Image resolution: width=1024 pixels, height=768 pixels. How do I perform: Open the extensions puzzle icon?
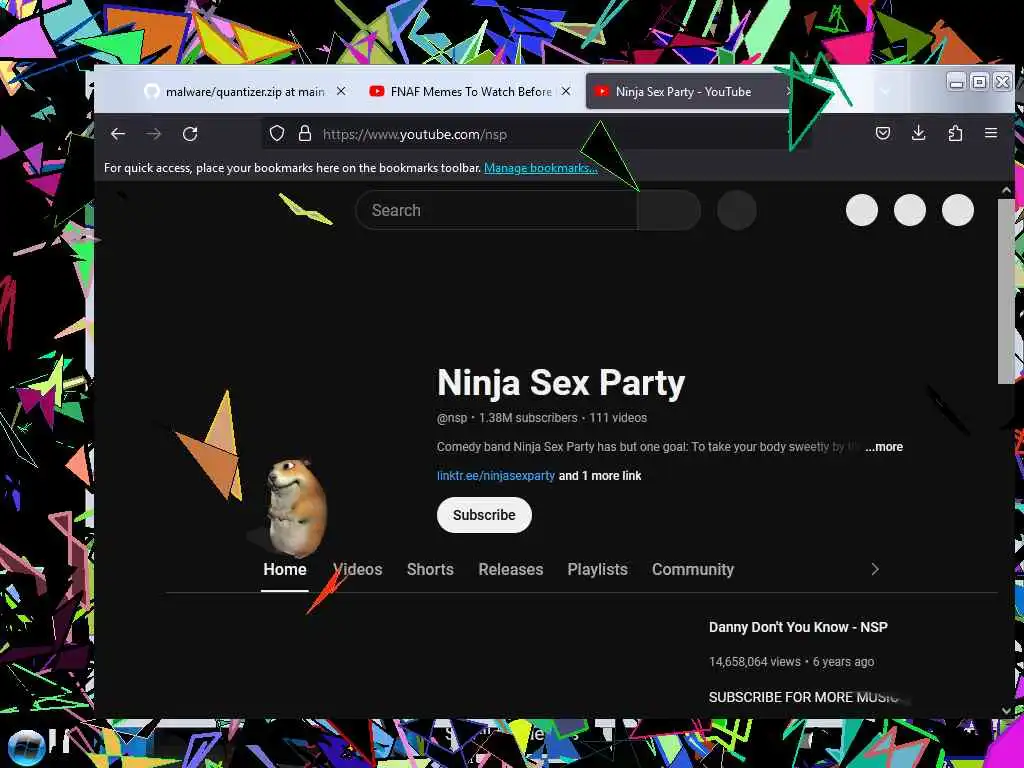[955, 134]
